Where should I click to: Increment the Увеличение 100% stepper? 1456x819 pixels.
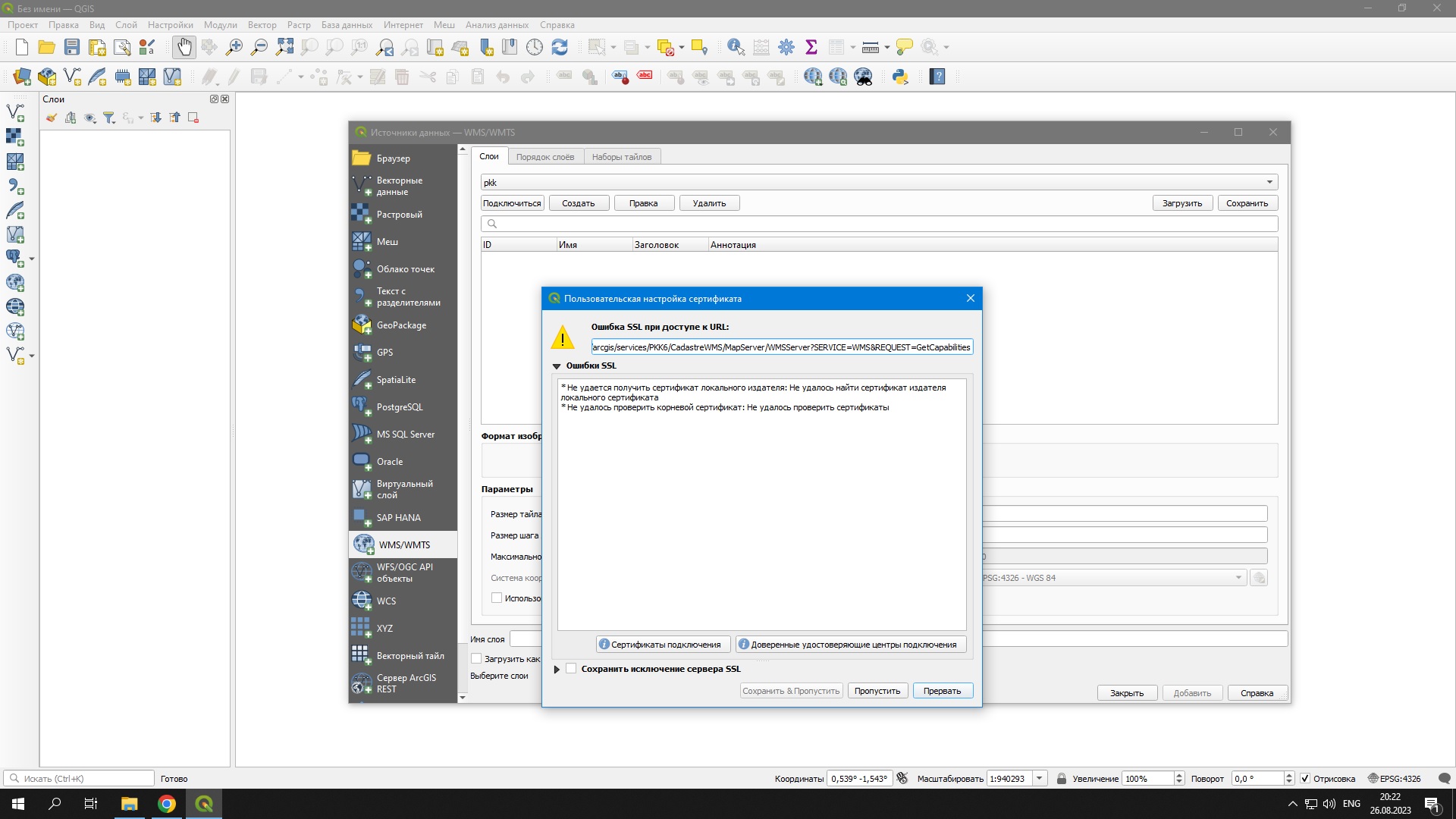[x=1179, y=775]
